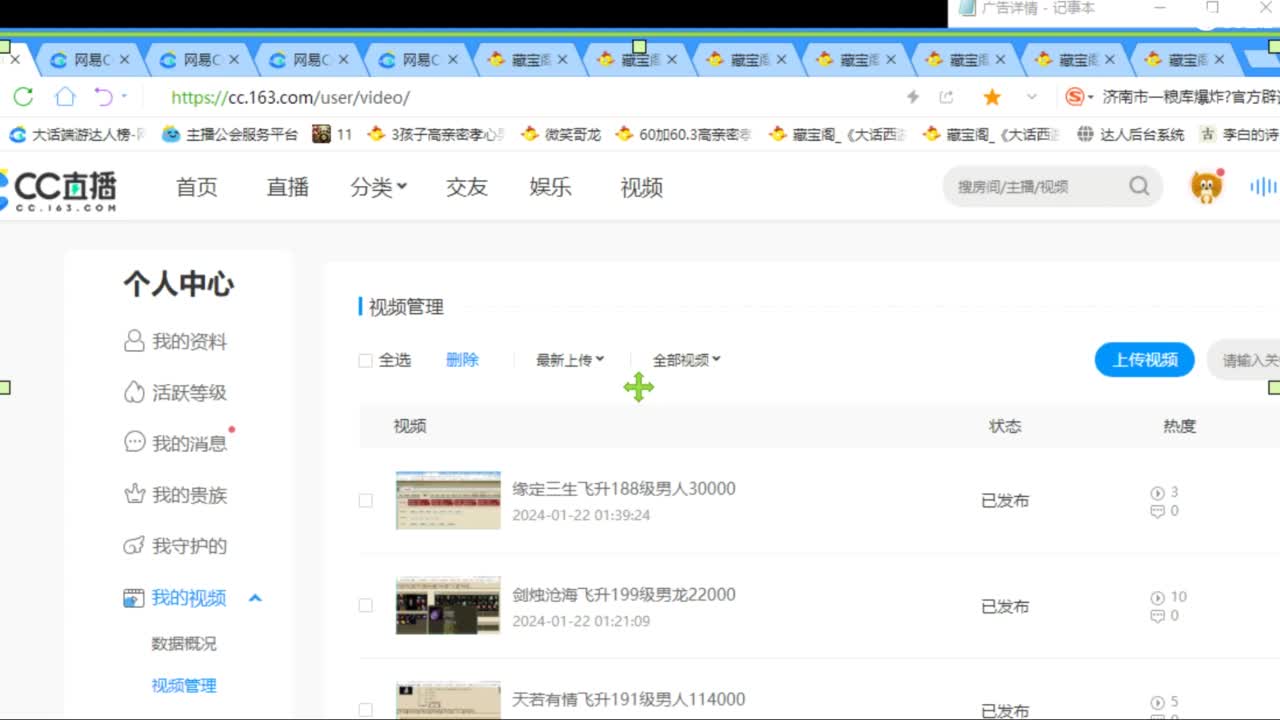Image resolution: width=1280 pixels, height=720 pixels.
Task: Click play-count icon in 剑烛沧海 row
Action: 1158,597
